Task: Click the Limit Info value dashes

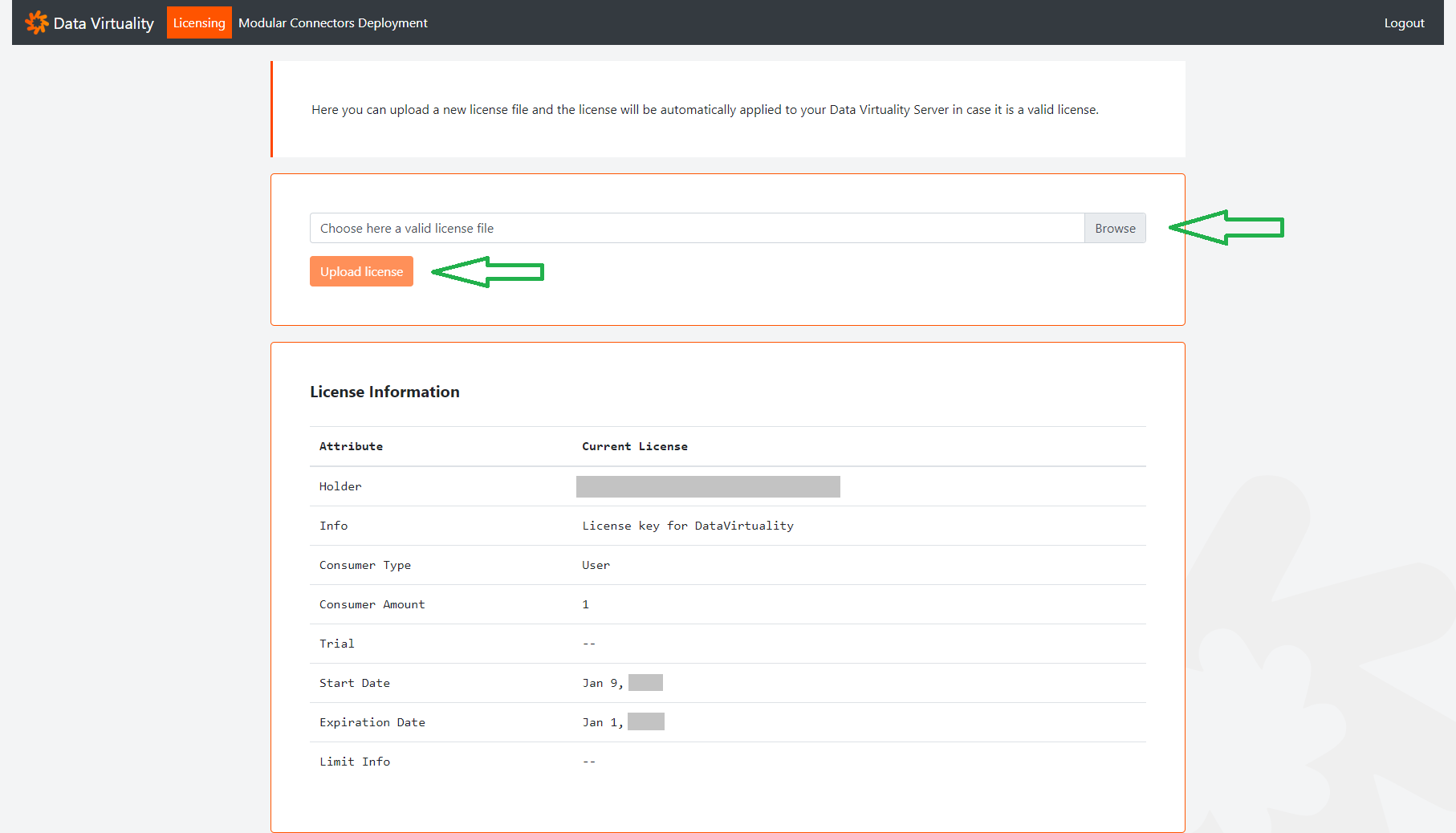Action: point(589,762)
